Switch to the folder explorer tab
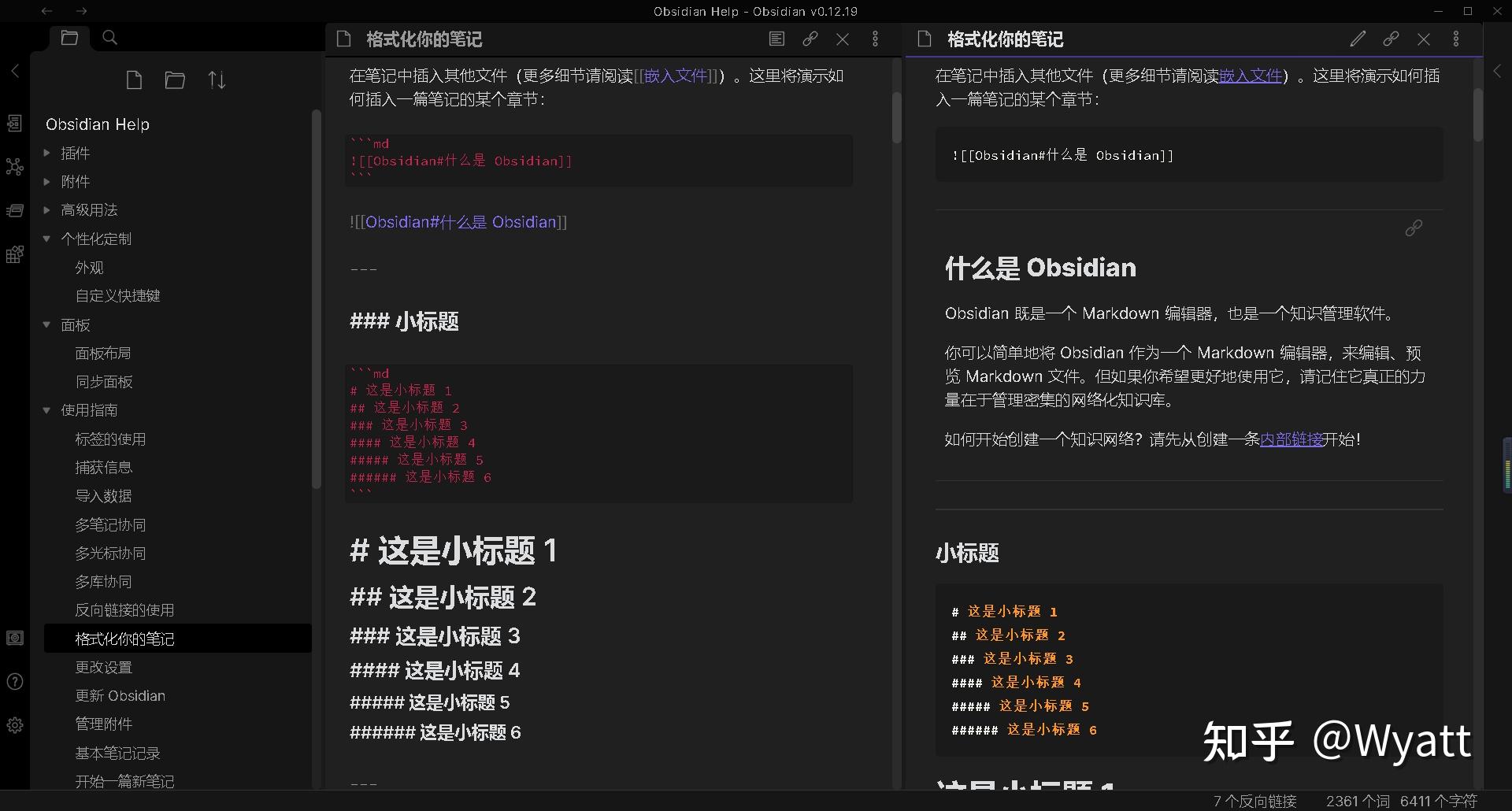Image resolution: width=1512 pixels, height=811 pixels. 69,37
